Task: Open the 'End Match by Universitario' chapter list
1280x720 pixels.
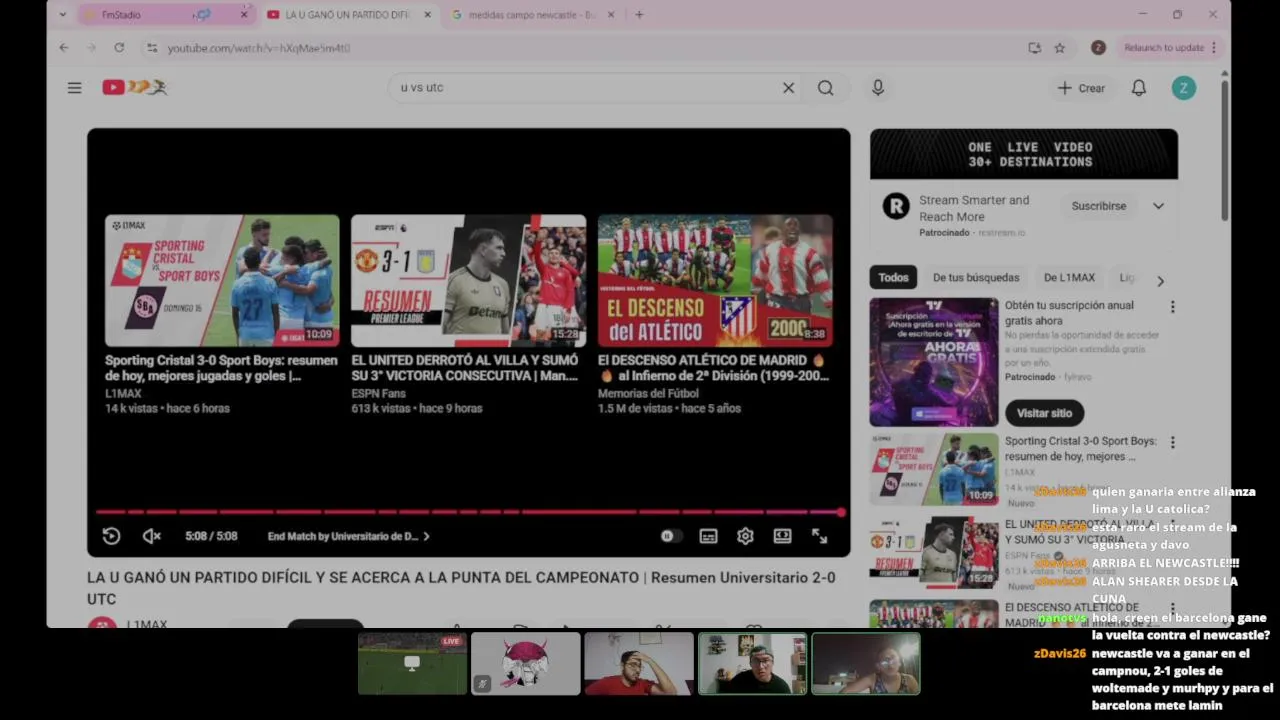Action: tap(348, 536)
